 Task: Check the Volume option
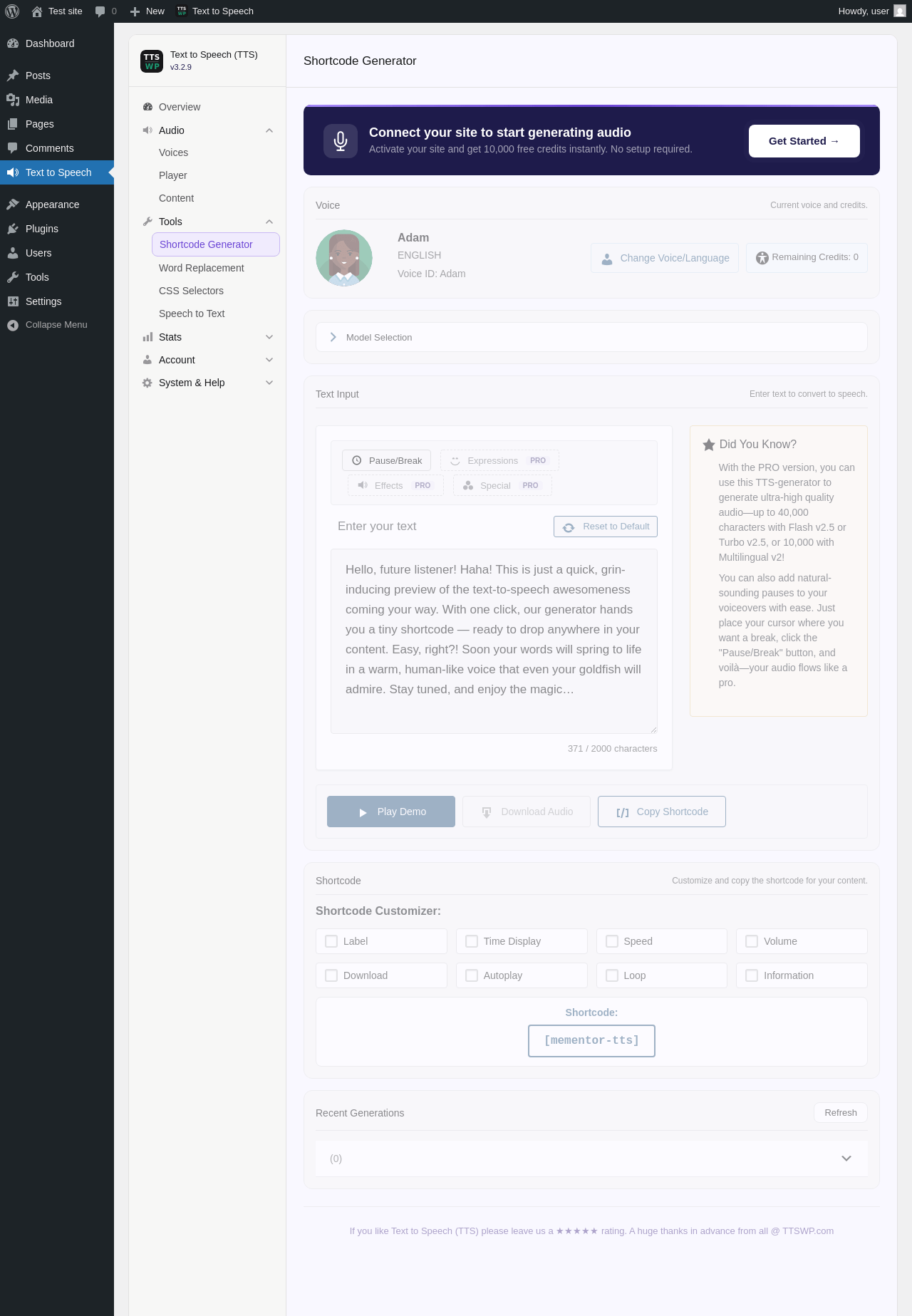click(x=752, y=941)
